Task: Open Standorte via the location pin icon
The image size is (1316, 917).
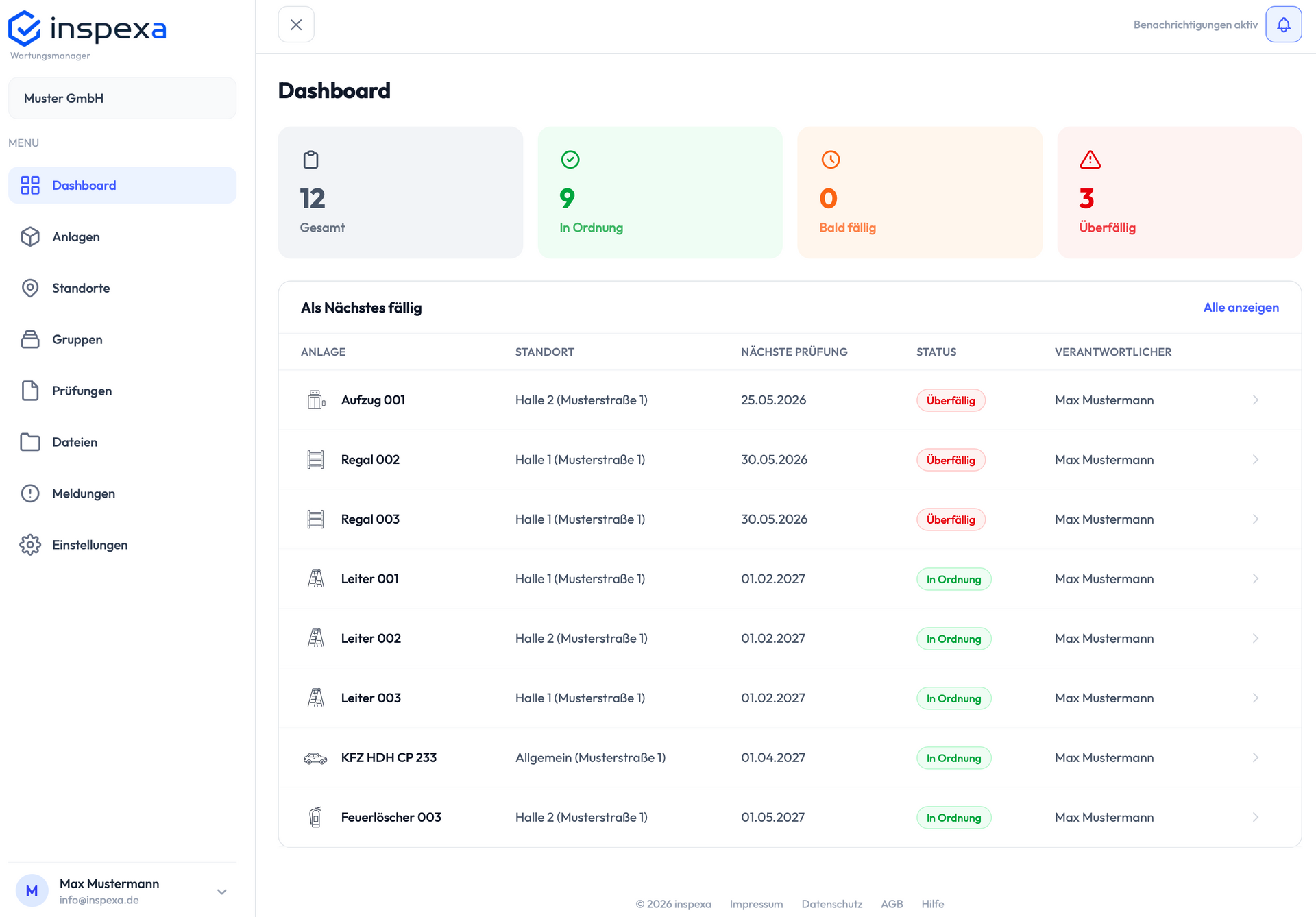Action: point(30,288)
